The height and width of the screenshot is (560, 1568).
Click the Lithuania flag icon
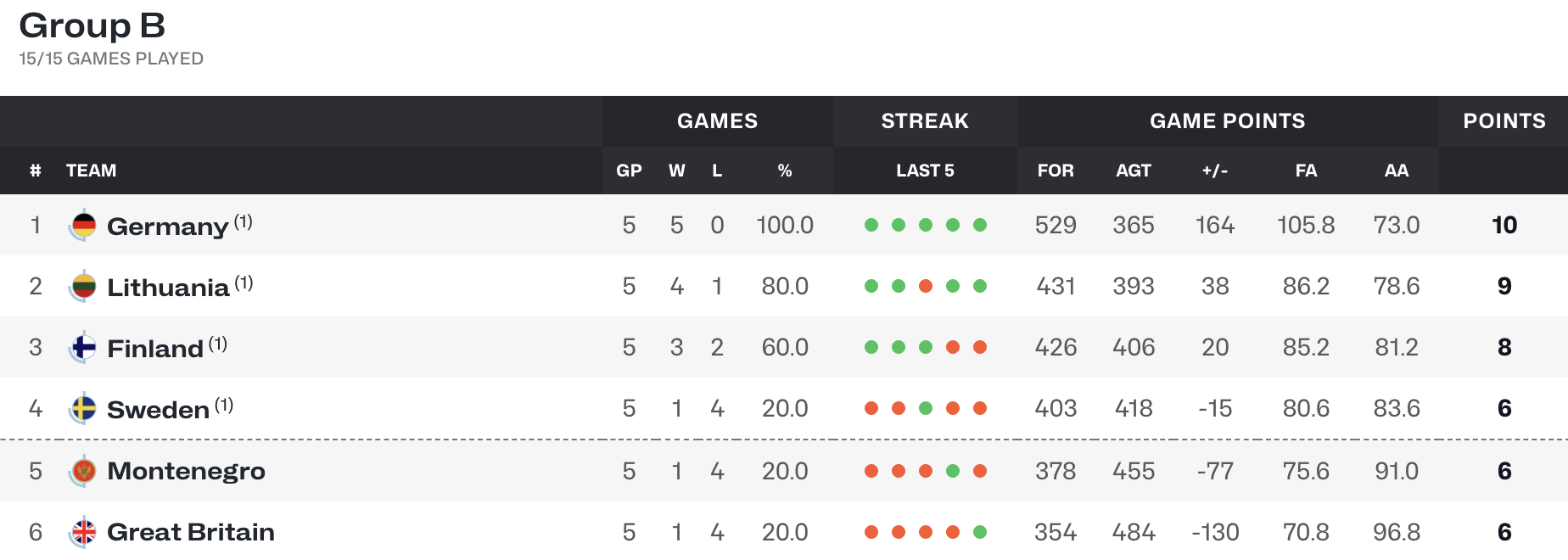(x=83, y=286)
